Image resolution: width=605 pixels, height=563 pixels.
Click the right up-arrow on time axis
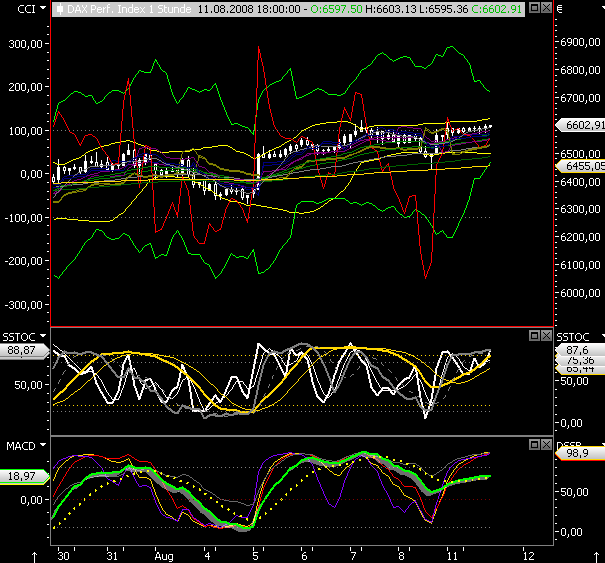coord(596,557)
